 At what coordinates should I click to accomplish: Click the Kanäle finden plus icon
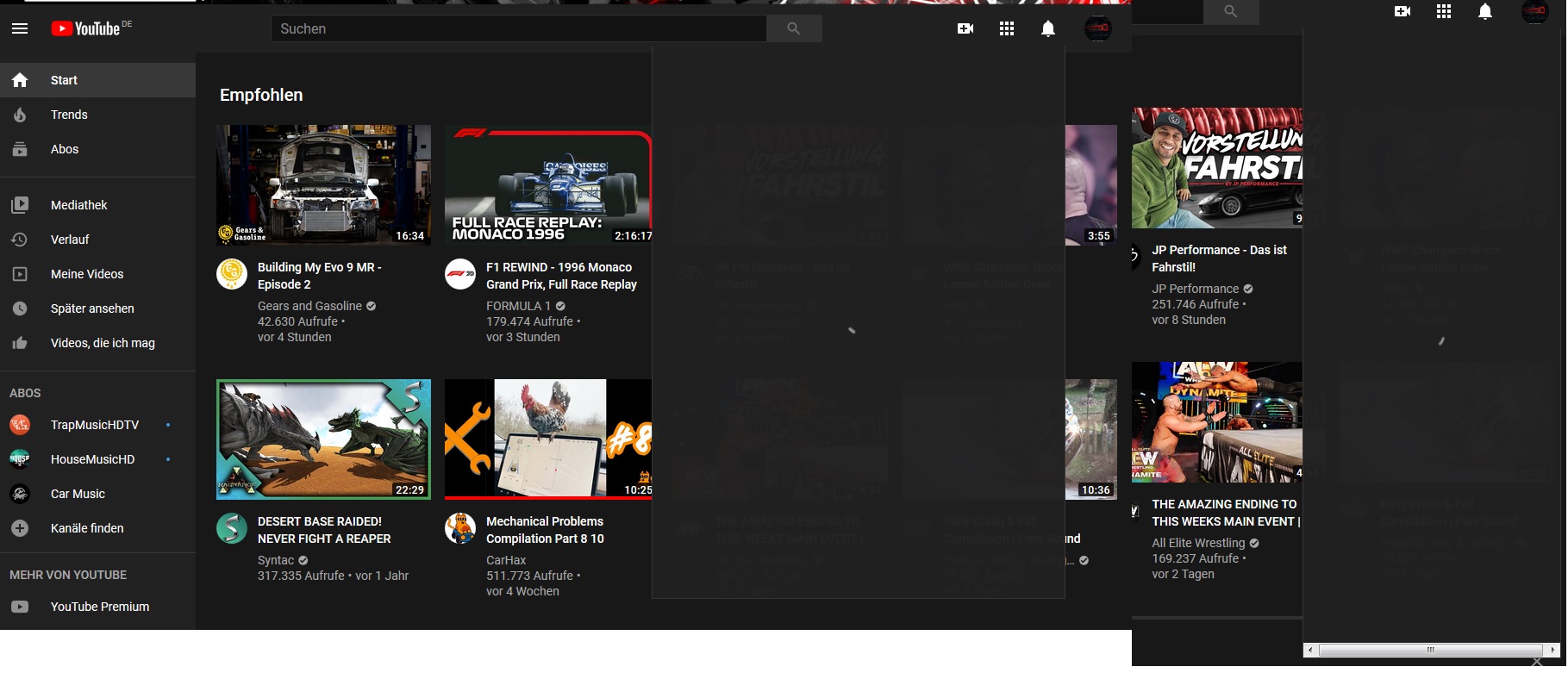20,528
